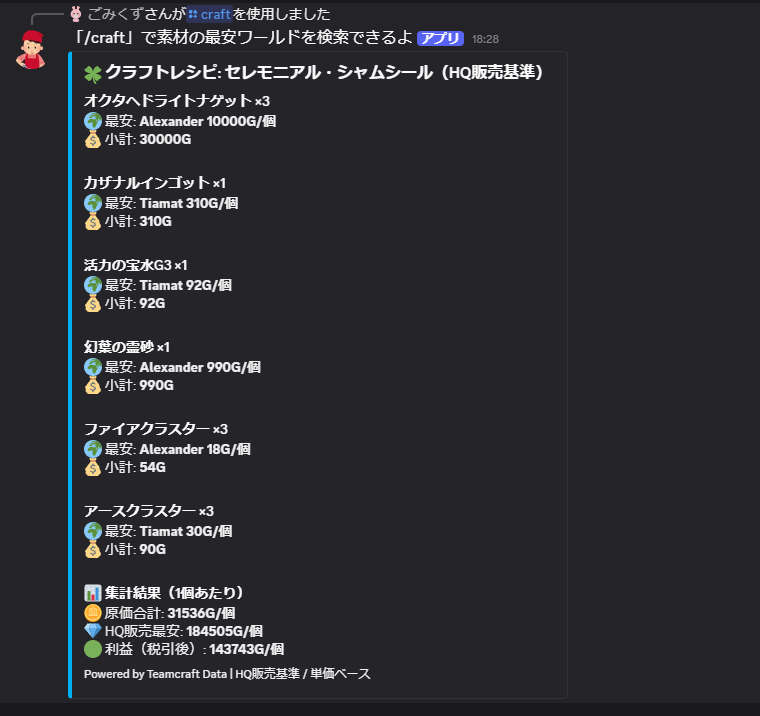
Task: Click the blue diamond icon beside HQ販売最安
Action: pyautogui.click(x=93, y=631)
